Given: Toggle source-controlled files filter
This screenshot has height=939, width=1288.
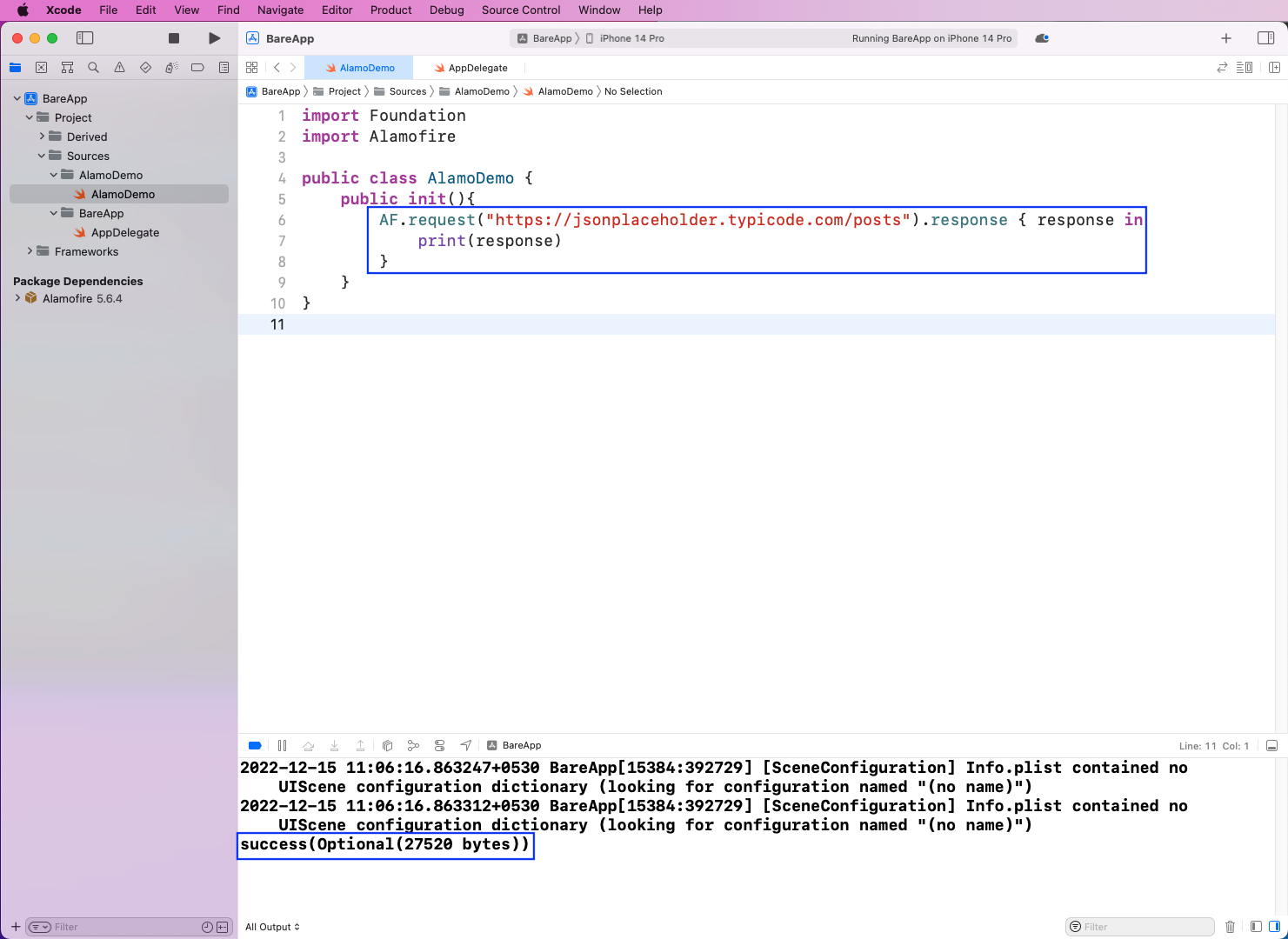Looking at the screenshot, I should pos(222,927).
